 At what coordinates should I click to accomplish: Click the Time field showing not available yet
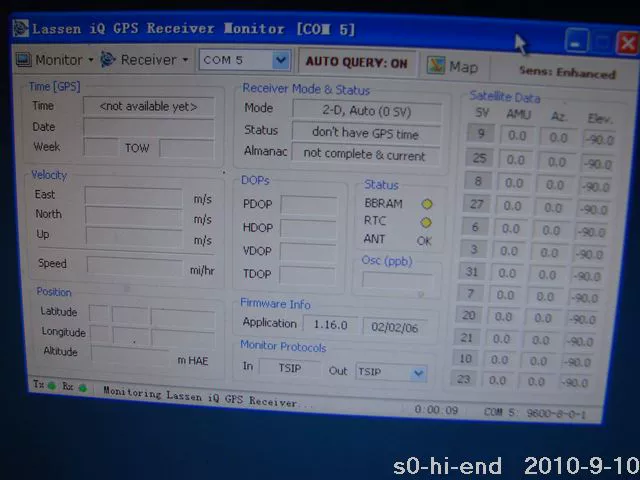pos(149,106)
